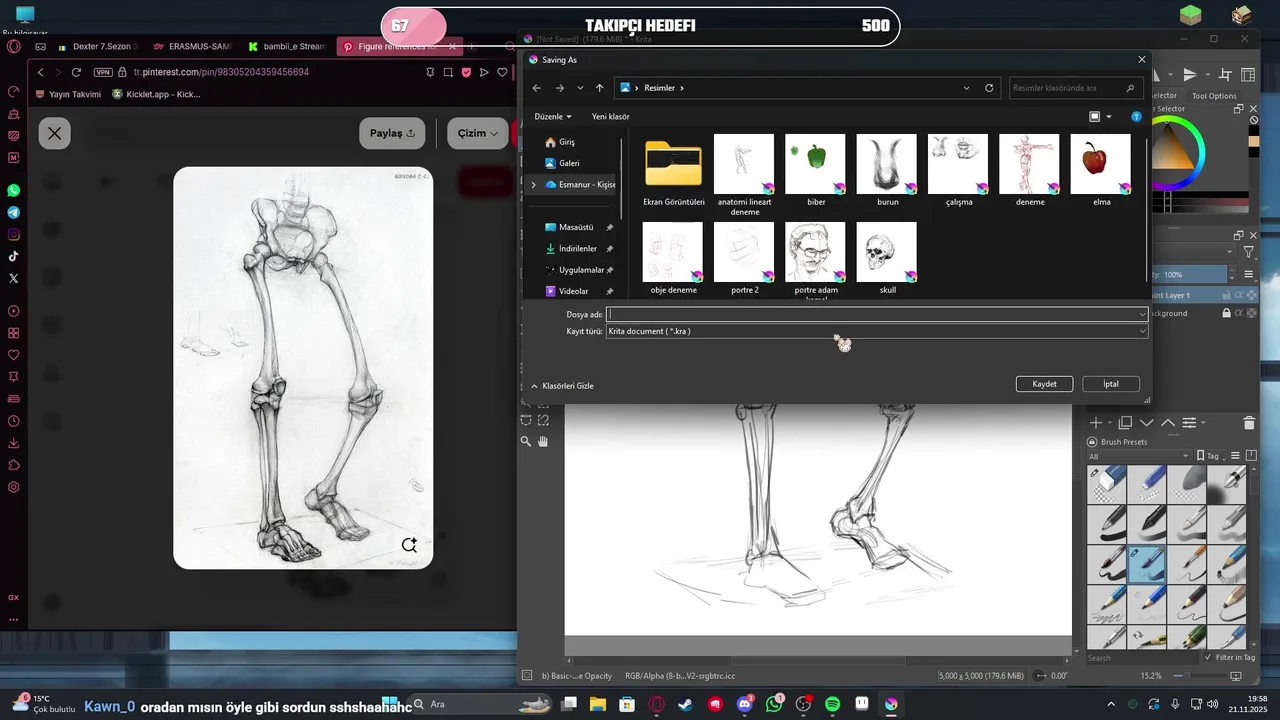Open X (Twitter) in Opera sidebar
The height and width of the screenshot is (720, 1280).
pos(13,278)
